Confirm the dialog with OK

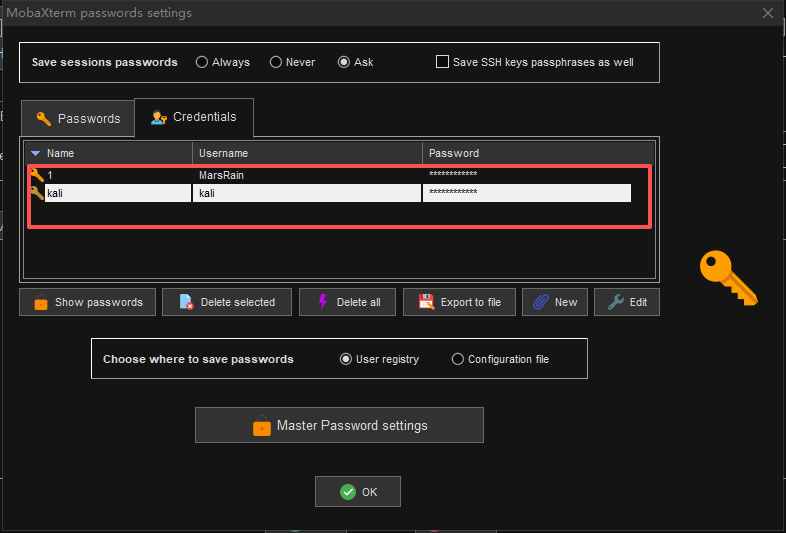click(358, 492)
